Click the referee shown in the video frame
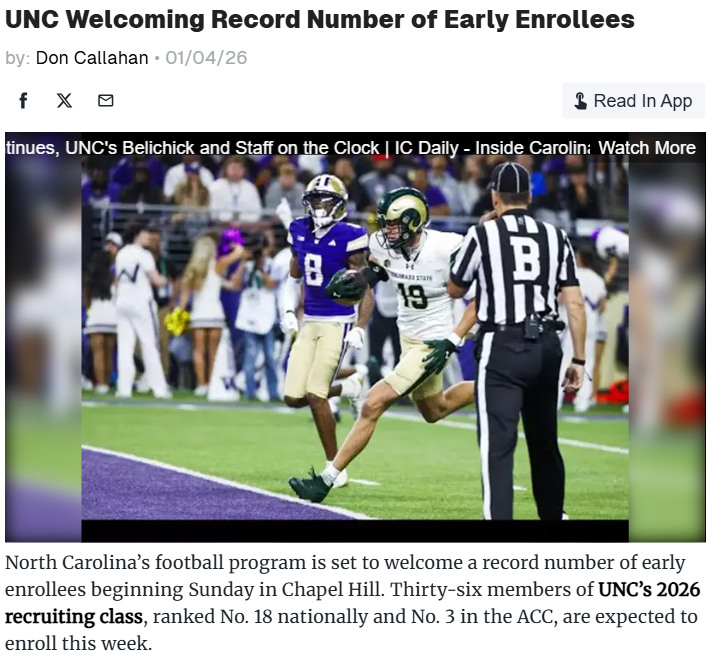The height and width of the screenshot is (659, 712). point(518,341)
